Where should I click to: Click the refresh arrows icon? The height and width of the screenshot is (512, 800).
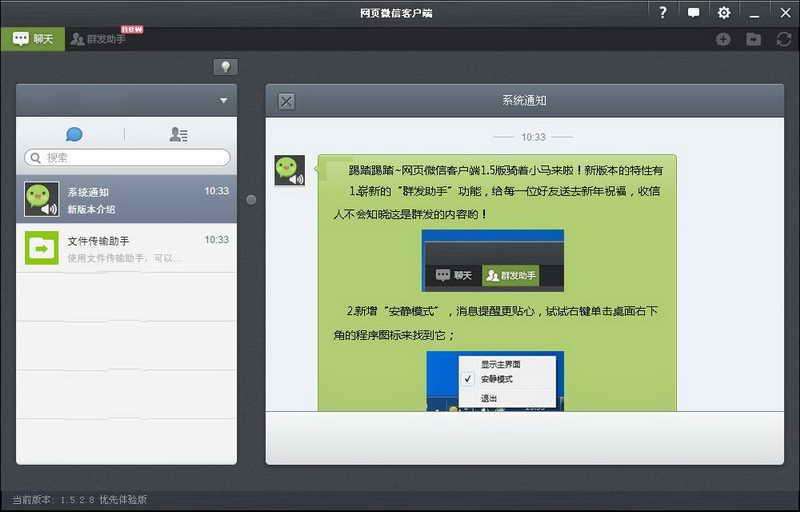[x=784, y=39]
